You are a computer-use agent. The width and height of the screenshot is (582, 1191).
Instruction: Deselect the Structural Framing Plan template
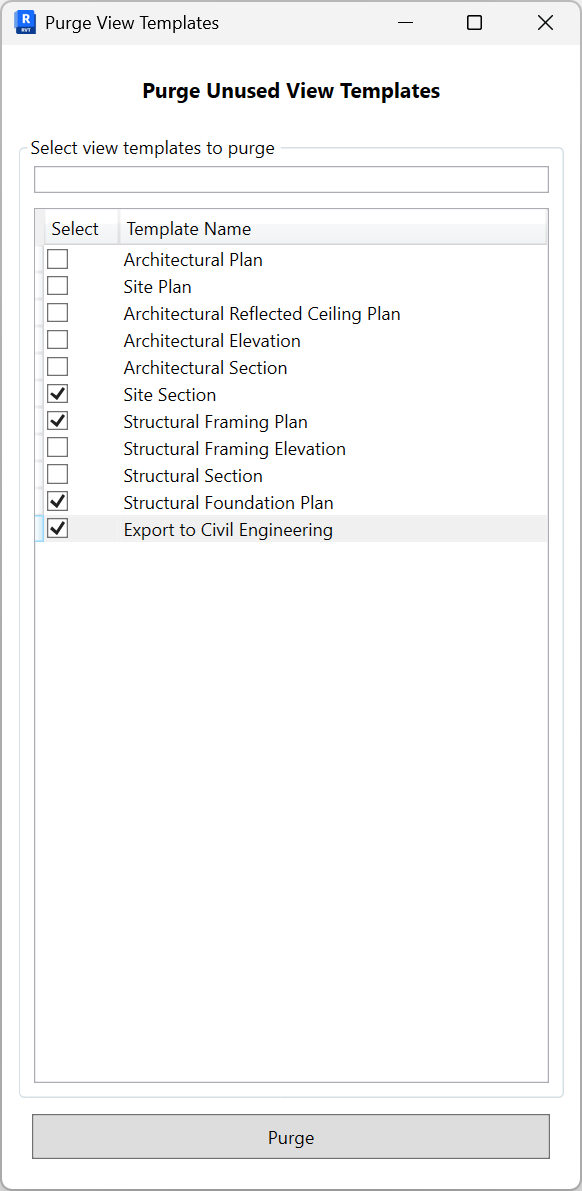pyautogui.click(x=57, y=420)
